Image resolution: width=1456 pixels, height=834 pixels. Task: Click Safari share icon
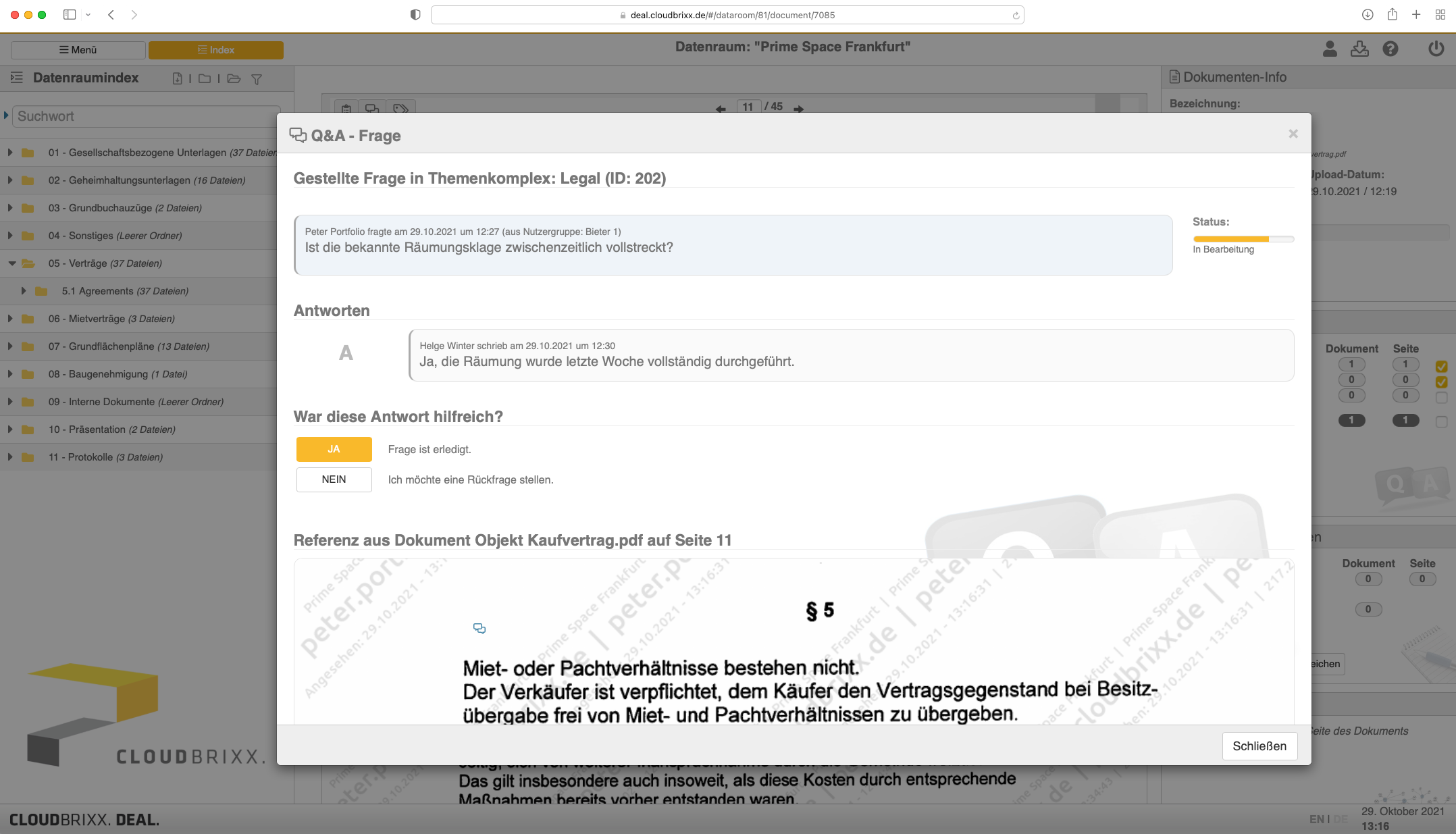[x=1392, y=14]
